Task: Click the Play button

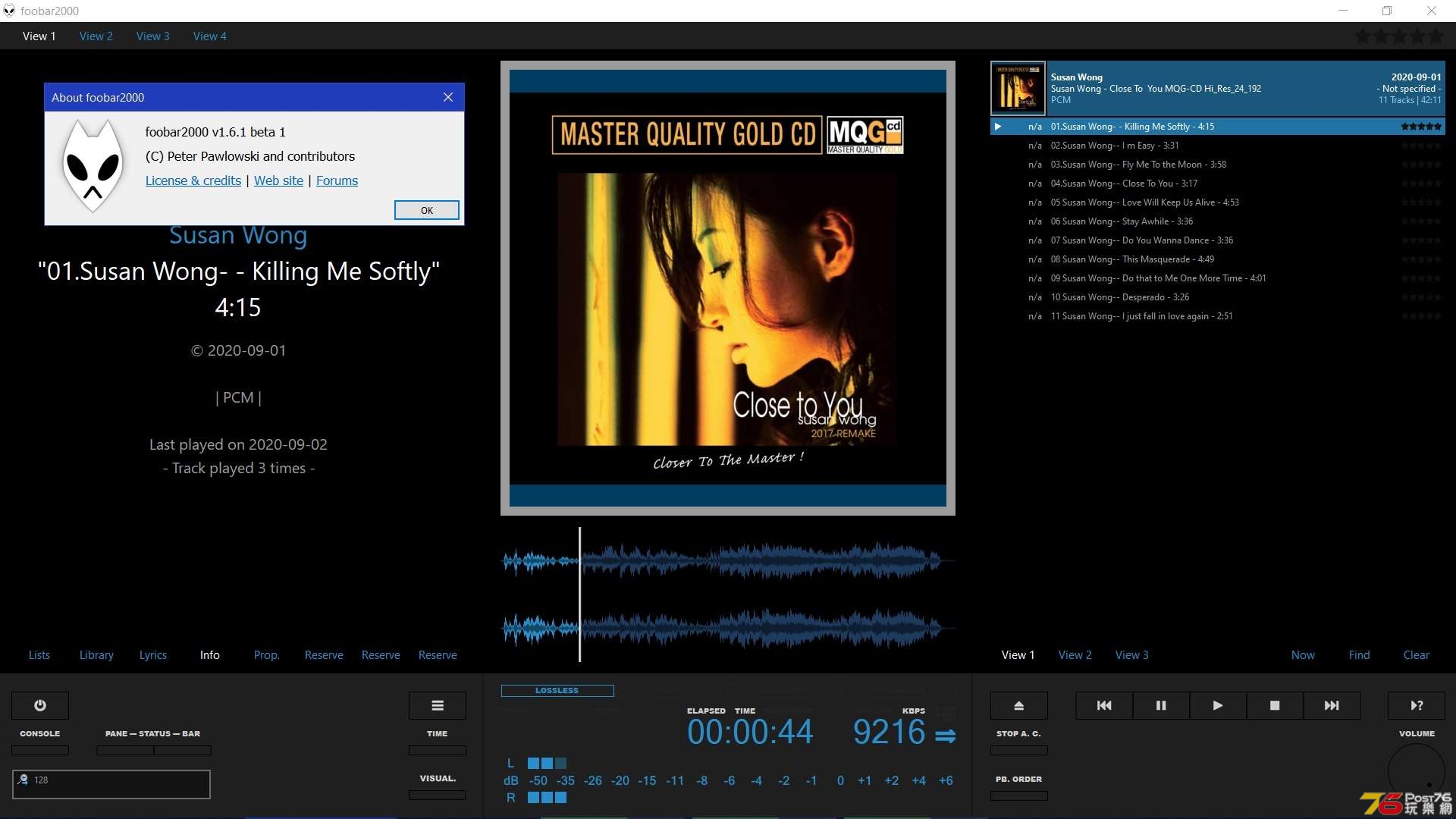Action: click(x=1218, y=705)
